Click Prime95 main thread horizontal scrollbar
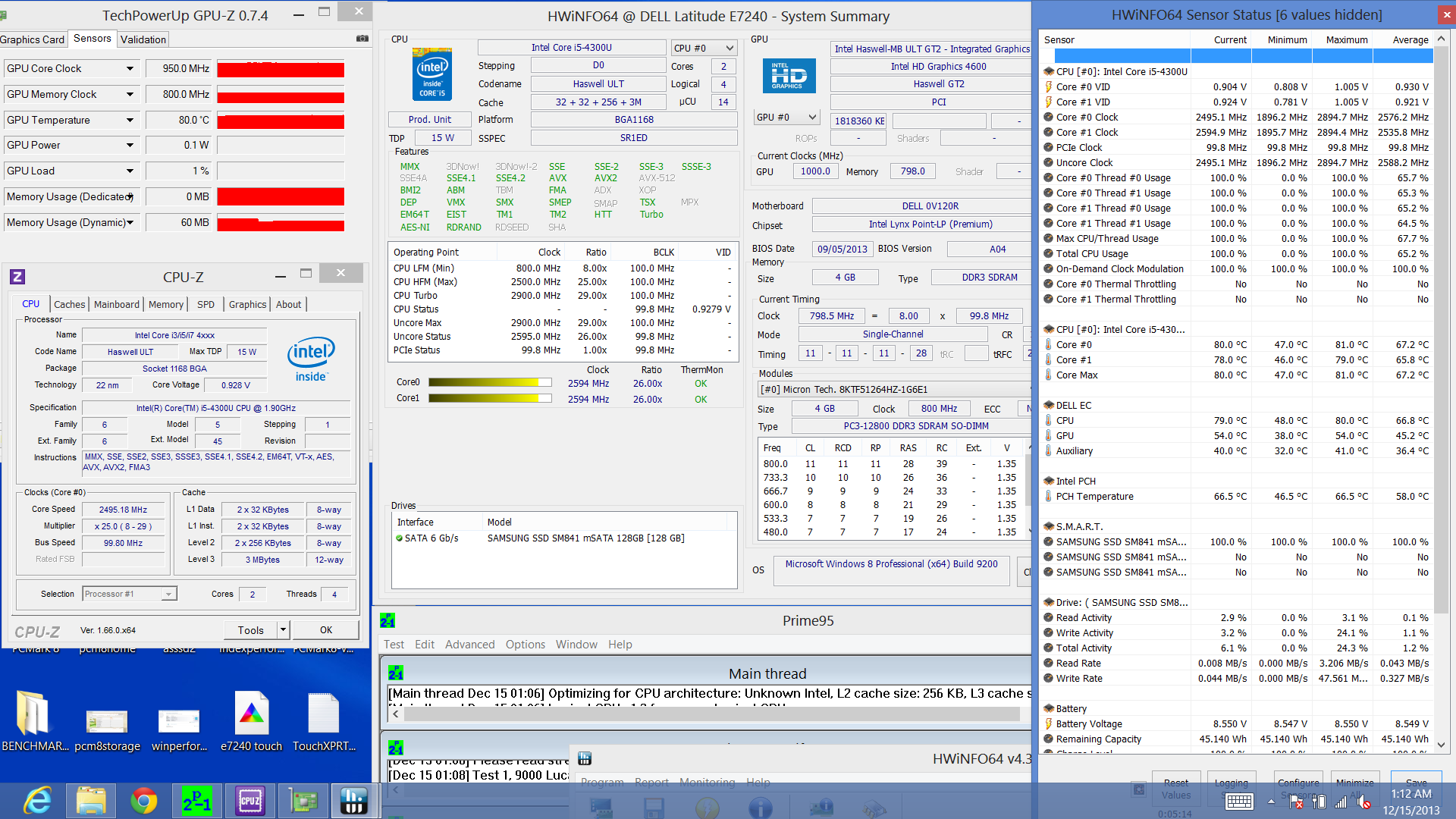 click(705, 714)
